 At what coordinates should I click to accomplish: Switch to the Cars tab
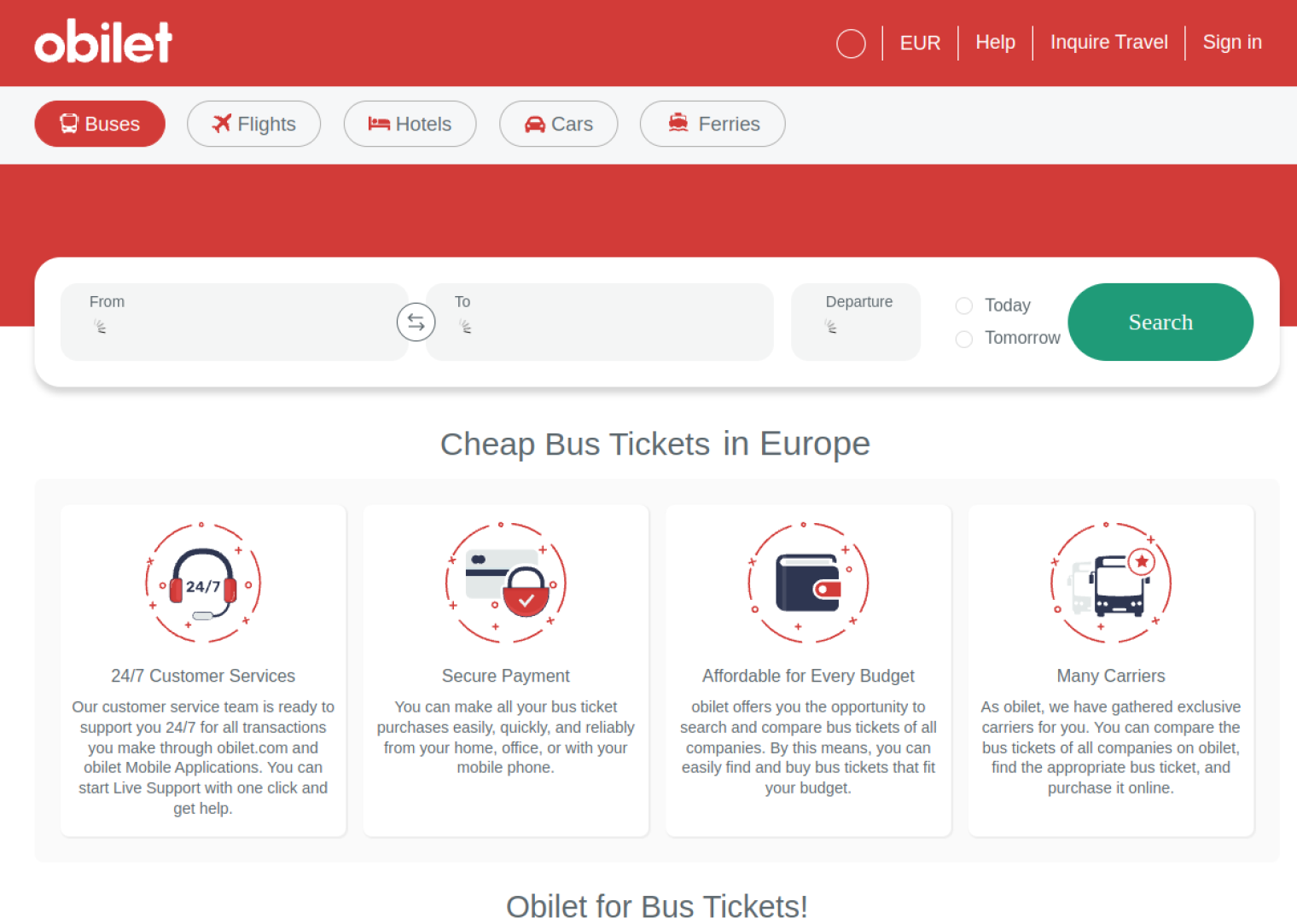(559, 124)
